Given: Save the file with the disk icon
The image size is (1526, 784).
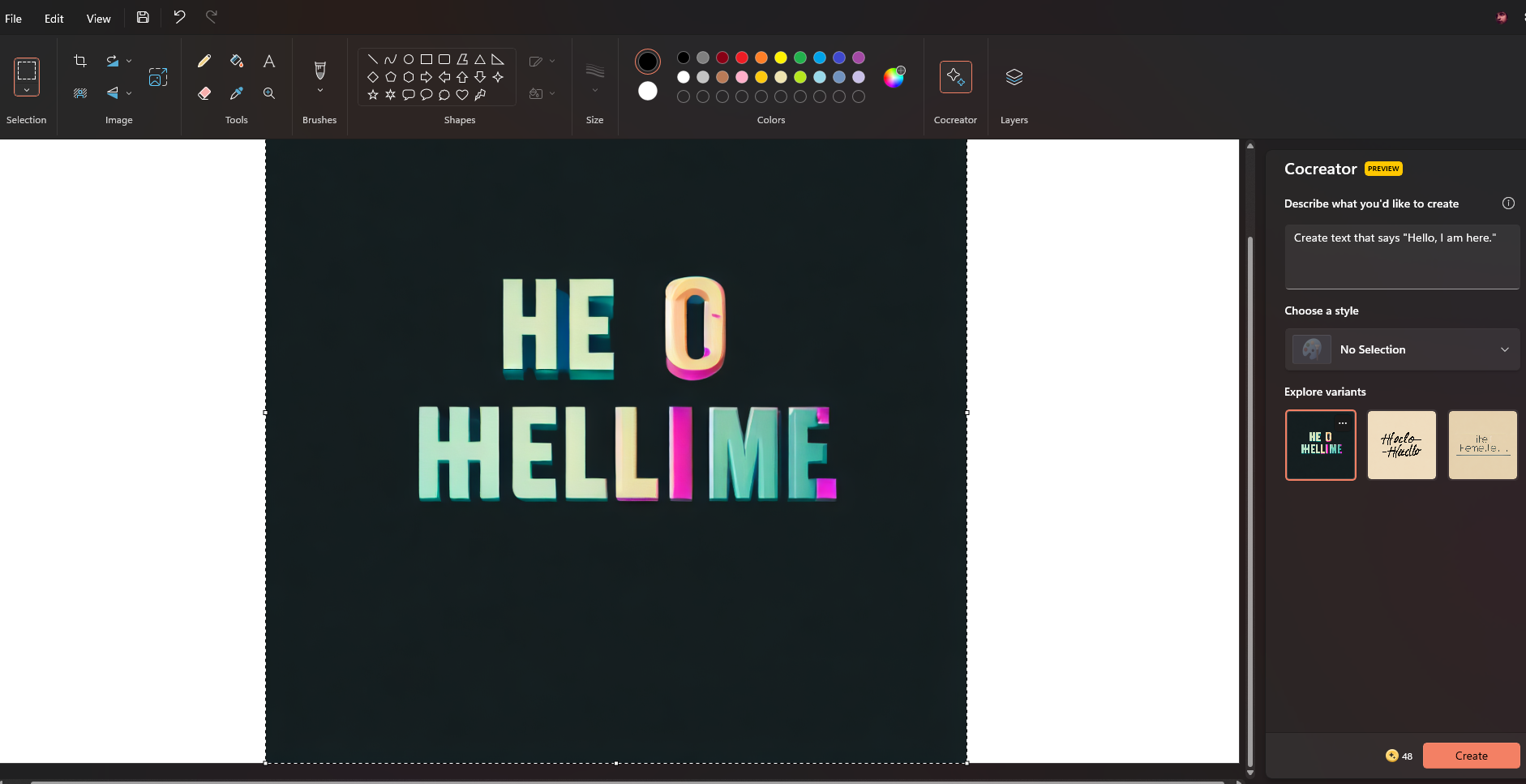Looking at the screenshot, I should (x=143, y=17).
